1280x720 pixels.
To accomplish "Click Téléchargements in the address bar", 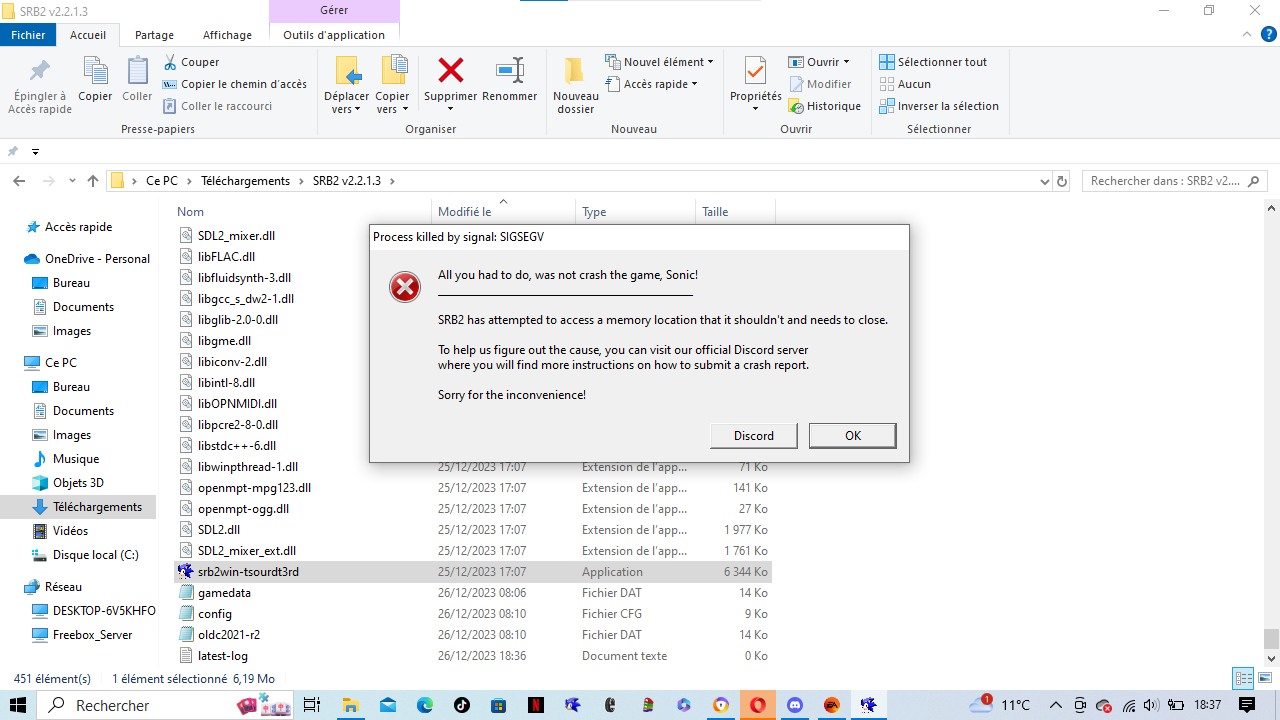I will tap(245, 181).
